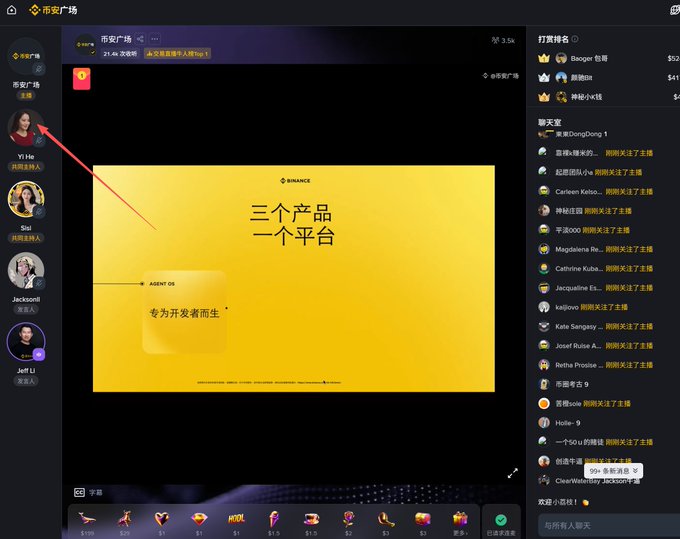The height and width of the screenshot is (539, 680).
Task: Click the 苦橙sole chat entry
Action: click(x=584, y=403)
